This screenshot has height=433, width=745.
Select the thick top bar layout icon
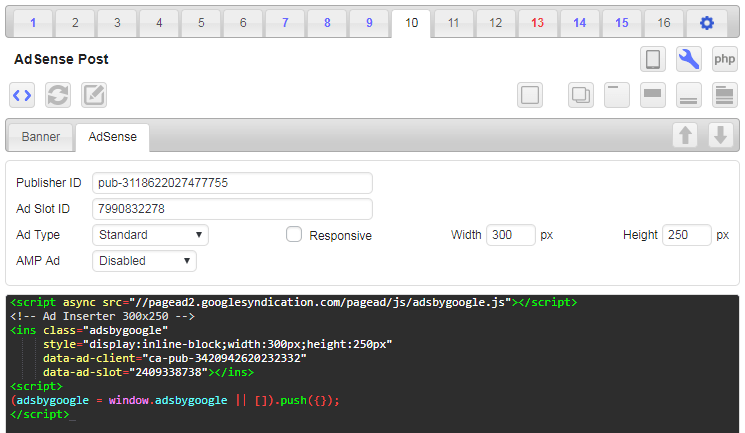click(x=652, y=95)
